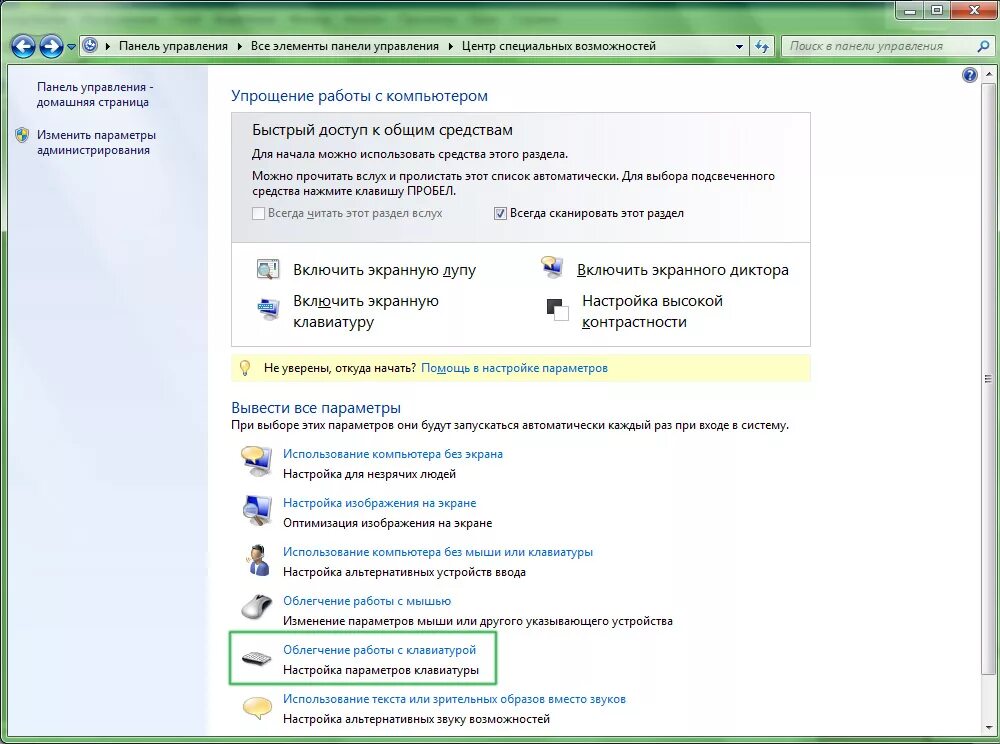
Task: Click the text Настройка альтернативных устройств ввода
Action: pos(404,573)
